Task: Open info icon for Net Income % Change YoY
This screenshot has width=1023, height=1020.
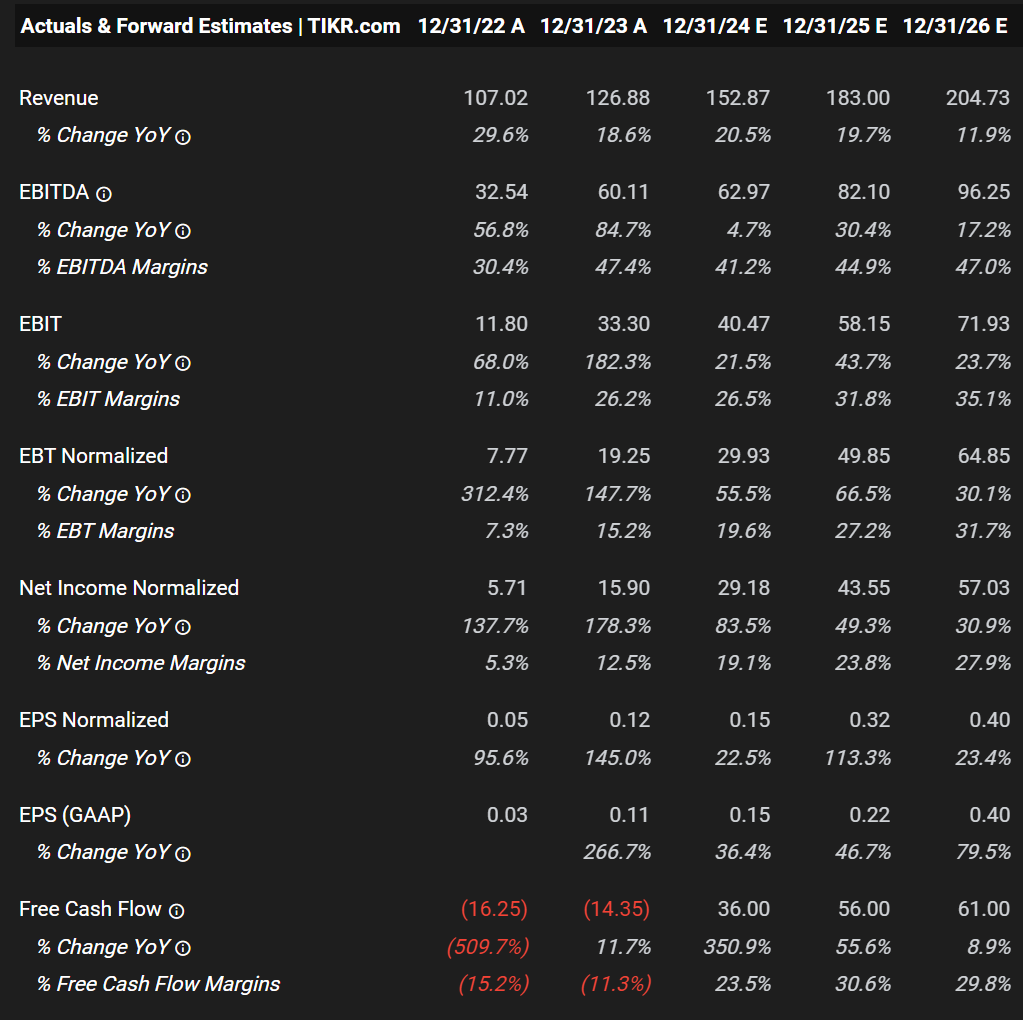Action: pos(183,628)
